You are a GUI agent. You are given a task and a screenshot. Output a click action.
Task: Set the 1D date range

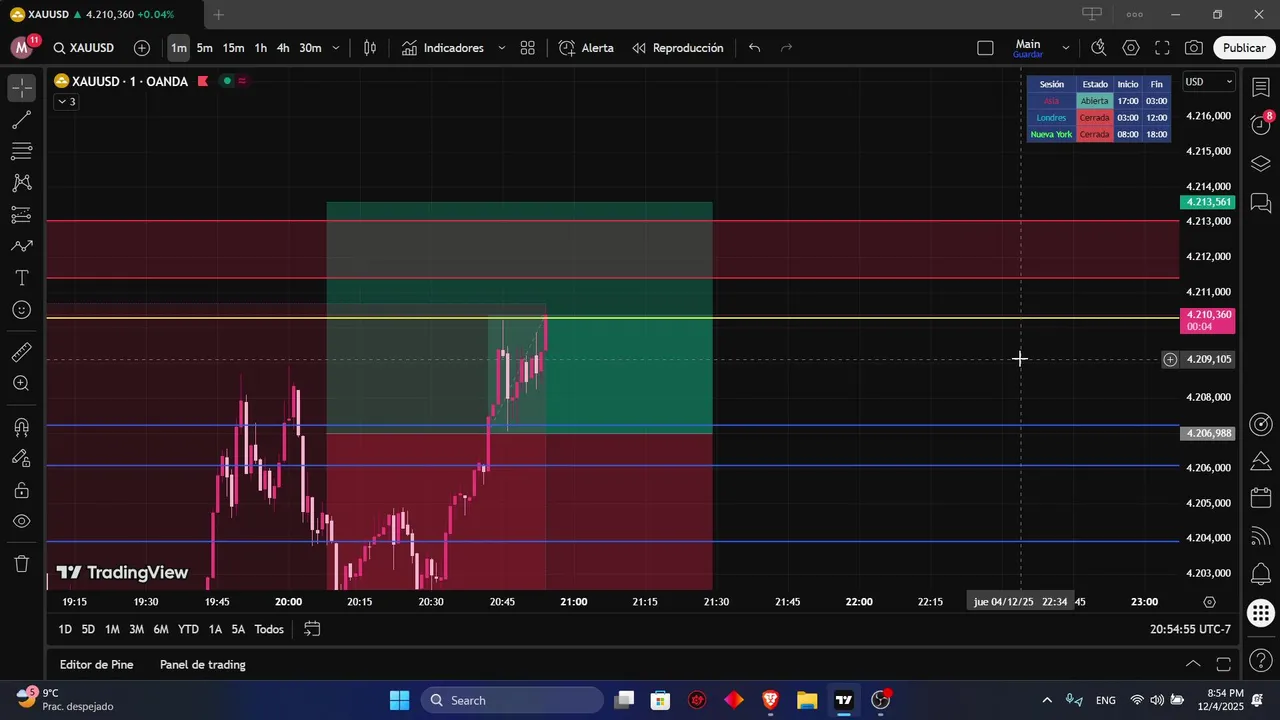65,629
